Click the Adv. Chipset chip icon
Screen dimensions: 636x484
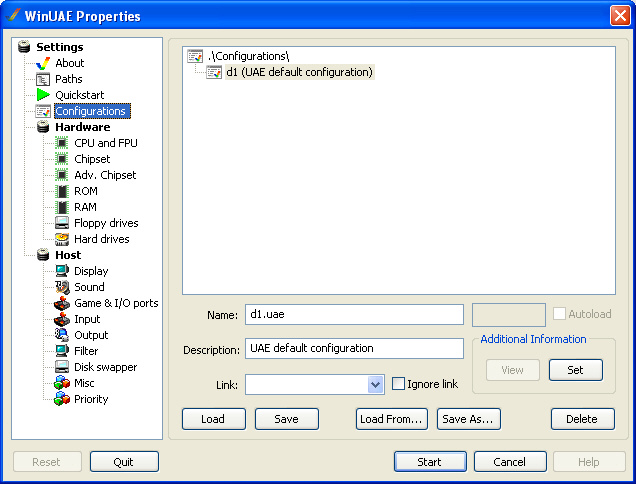62,175
